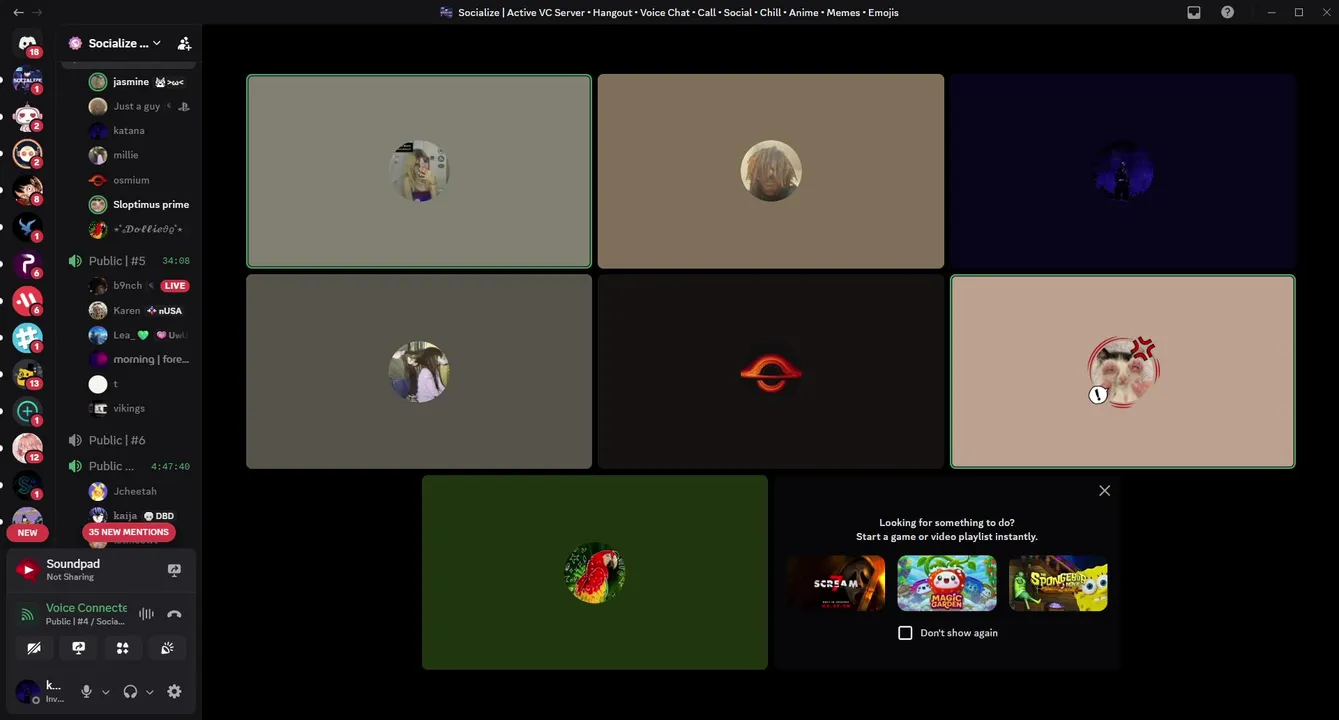
Task: Open the help question mark icon
Action: pyautogui.click(x=1227, y=12)
